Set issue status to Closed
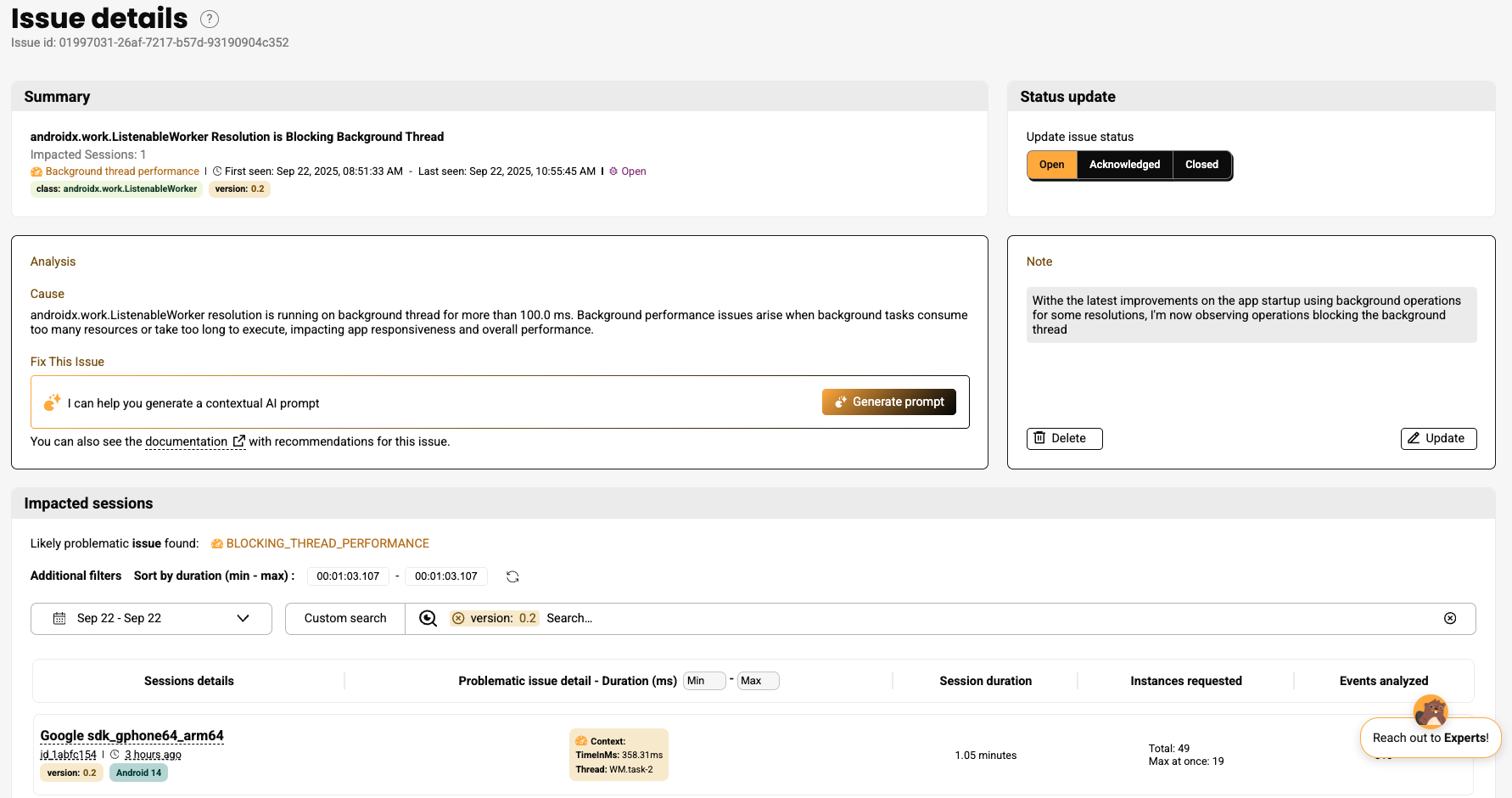 coord(1201,165)
